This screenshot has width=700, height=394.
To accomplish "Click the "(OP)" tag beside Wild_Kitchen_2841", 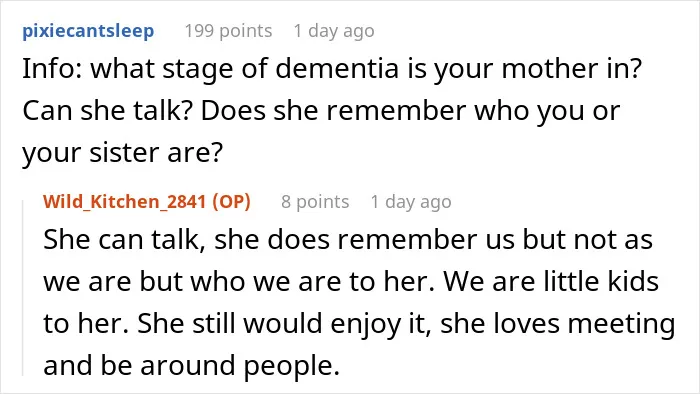I will coord(231,202).
